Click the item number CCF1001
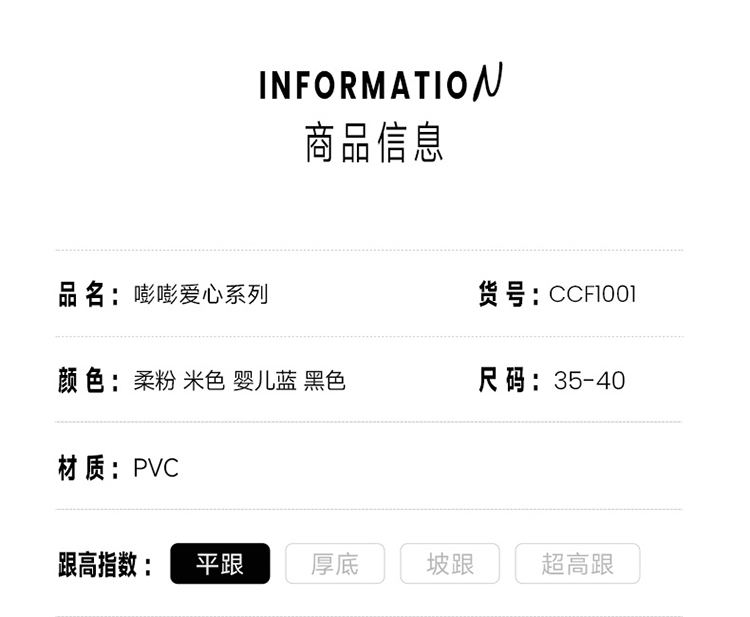This screenshot has height=617, width=750. [593, 294]
